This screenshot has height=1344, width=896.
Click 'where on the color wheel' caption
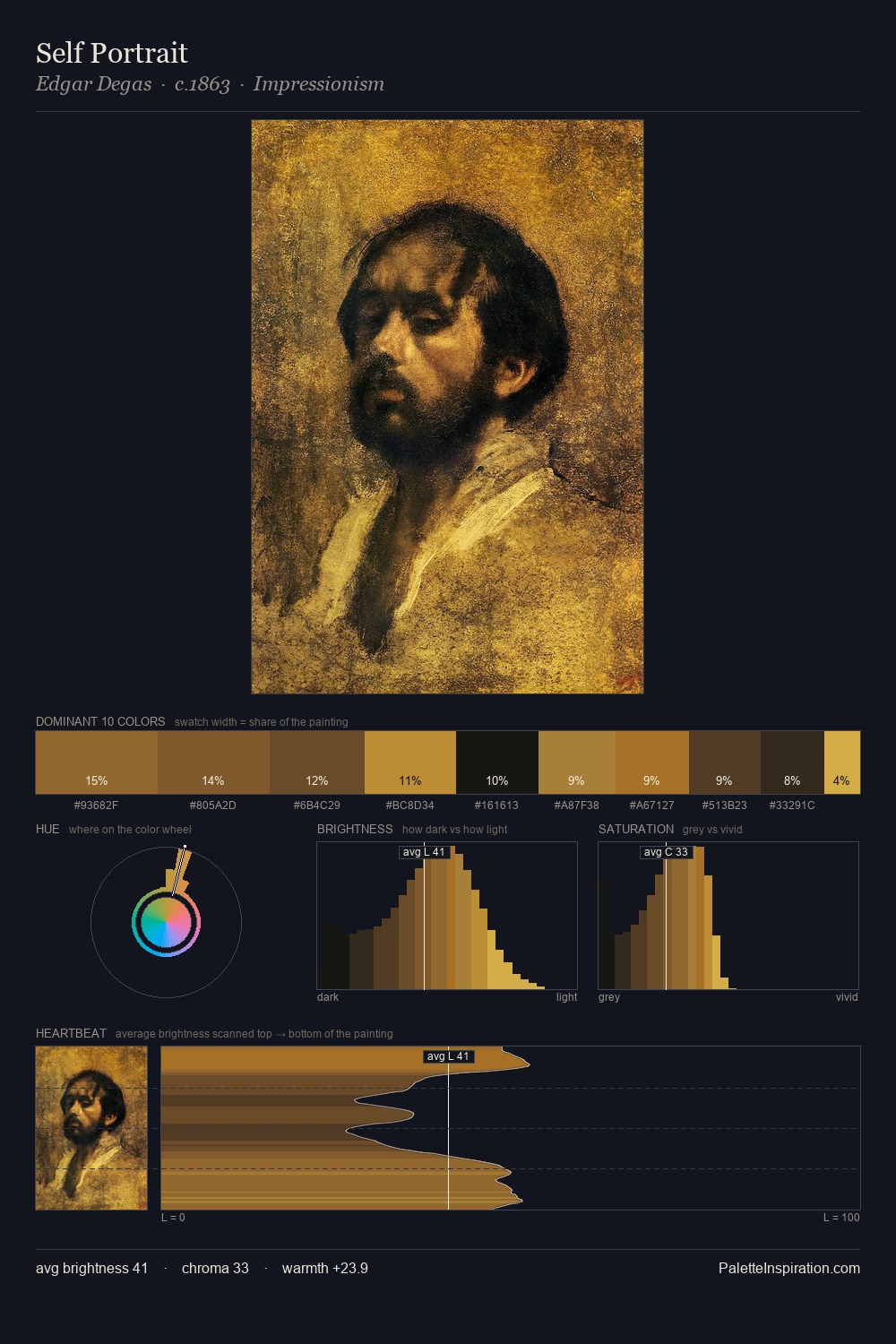[130, 830]
